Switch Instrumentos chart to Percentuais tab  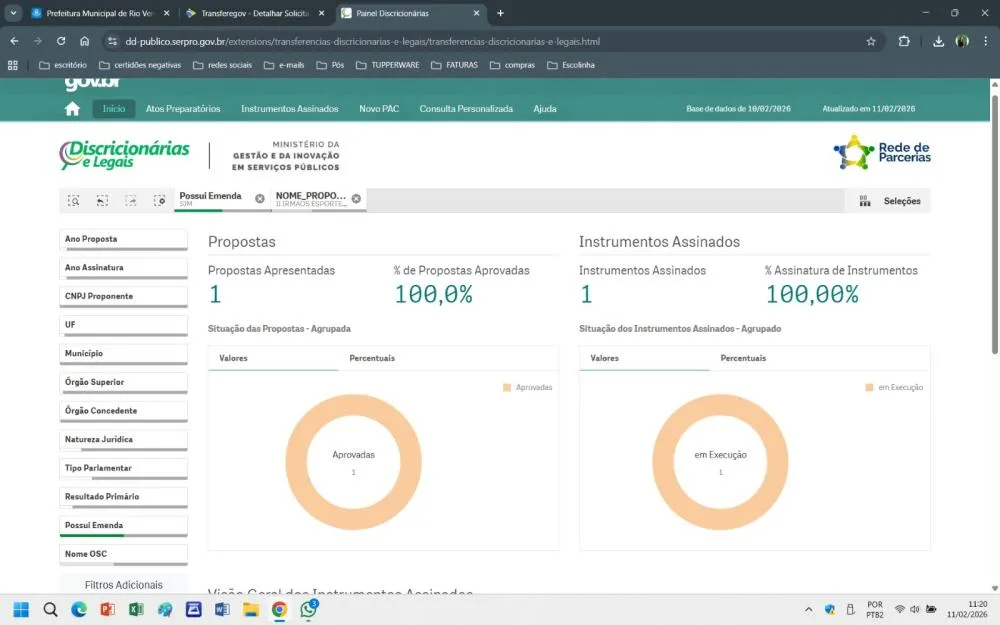[x=743, y=358]
